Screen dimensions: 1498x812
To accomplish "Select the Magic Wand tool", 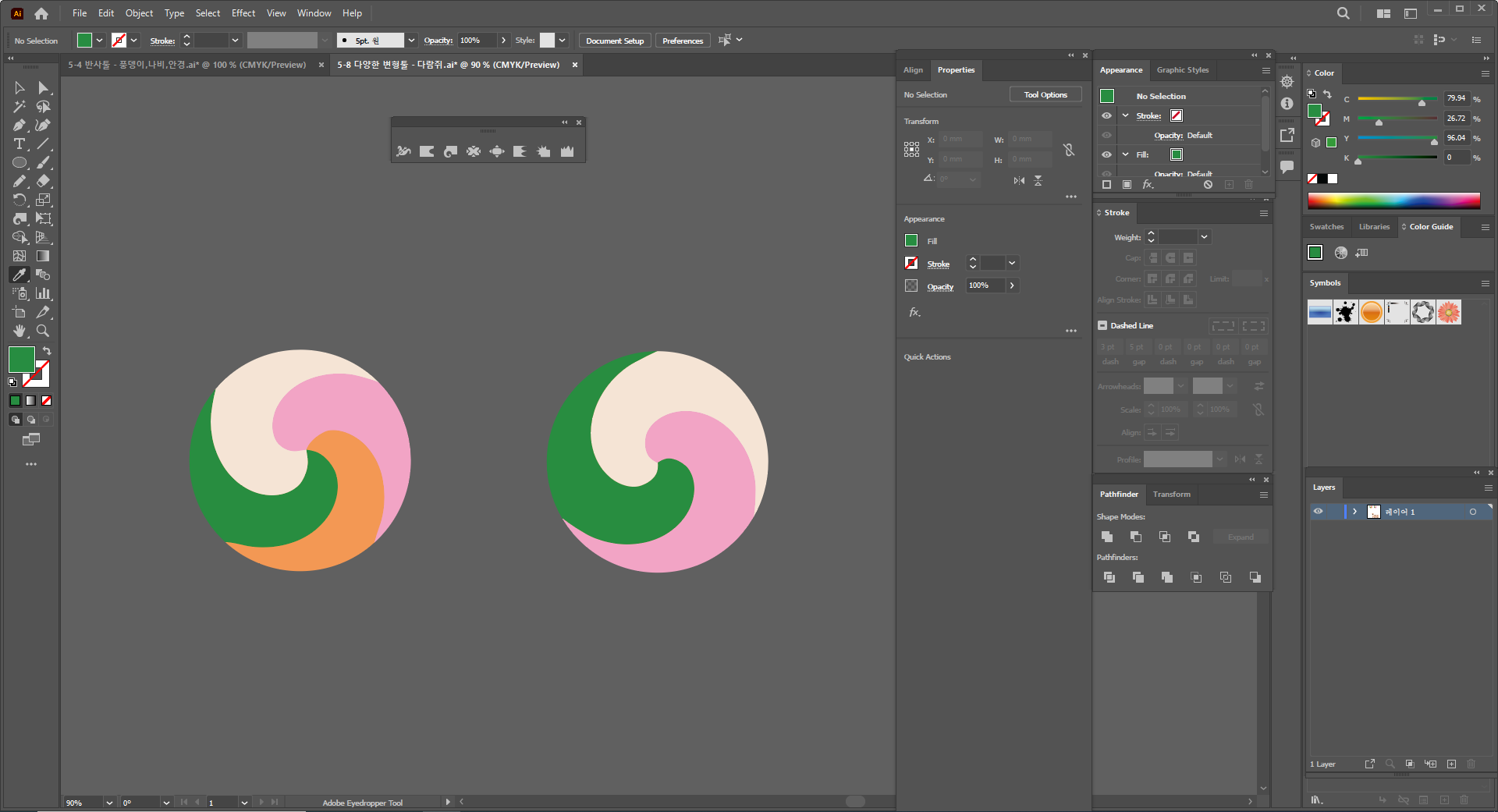I will [x=20, y=107].
